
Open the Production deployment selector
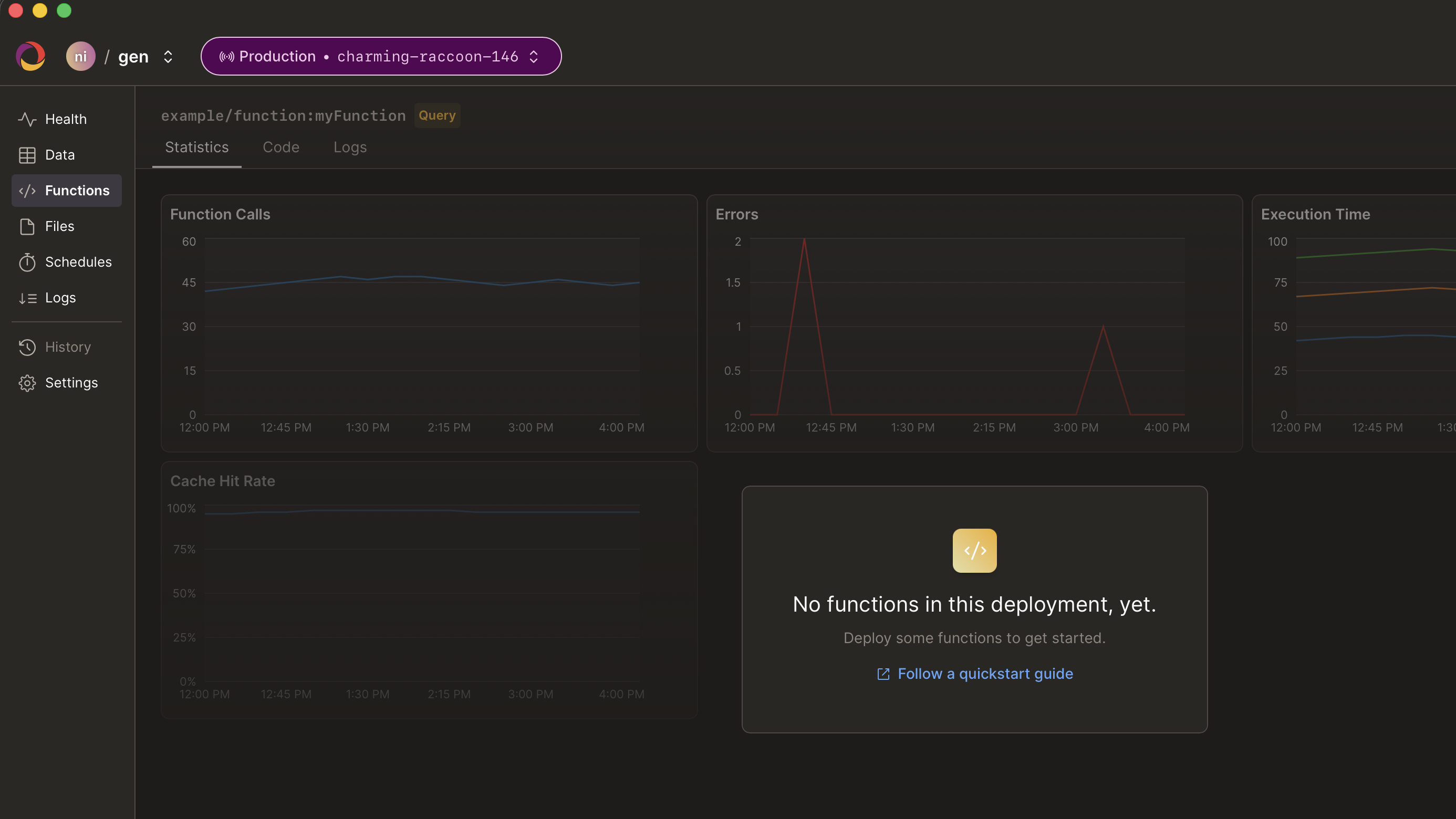coord(381,56)
